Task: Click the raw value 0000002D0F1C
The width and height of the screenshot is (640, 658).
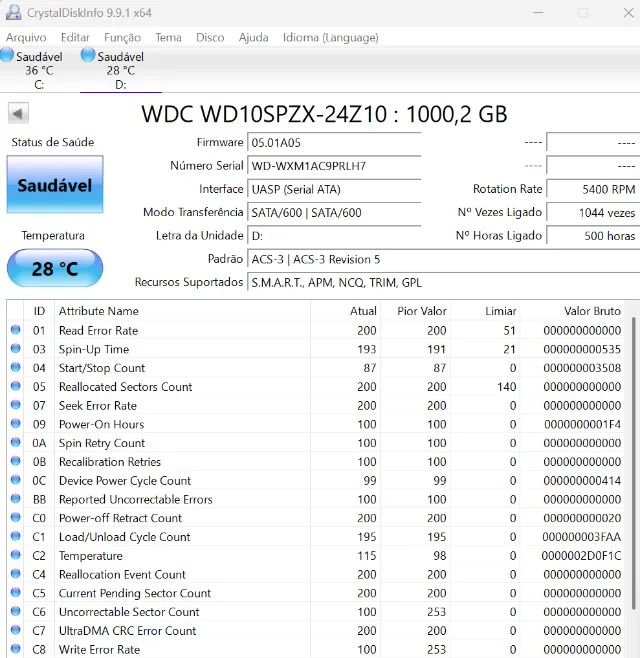Action: click(x=581, y=556)
